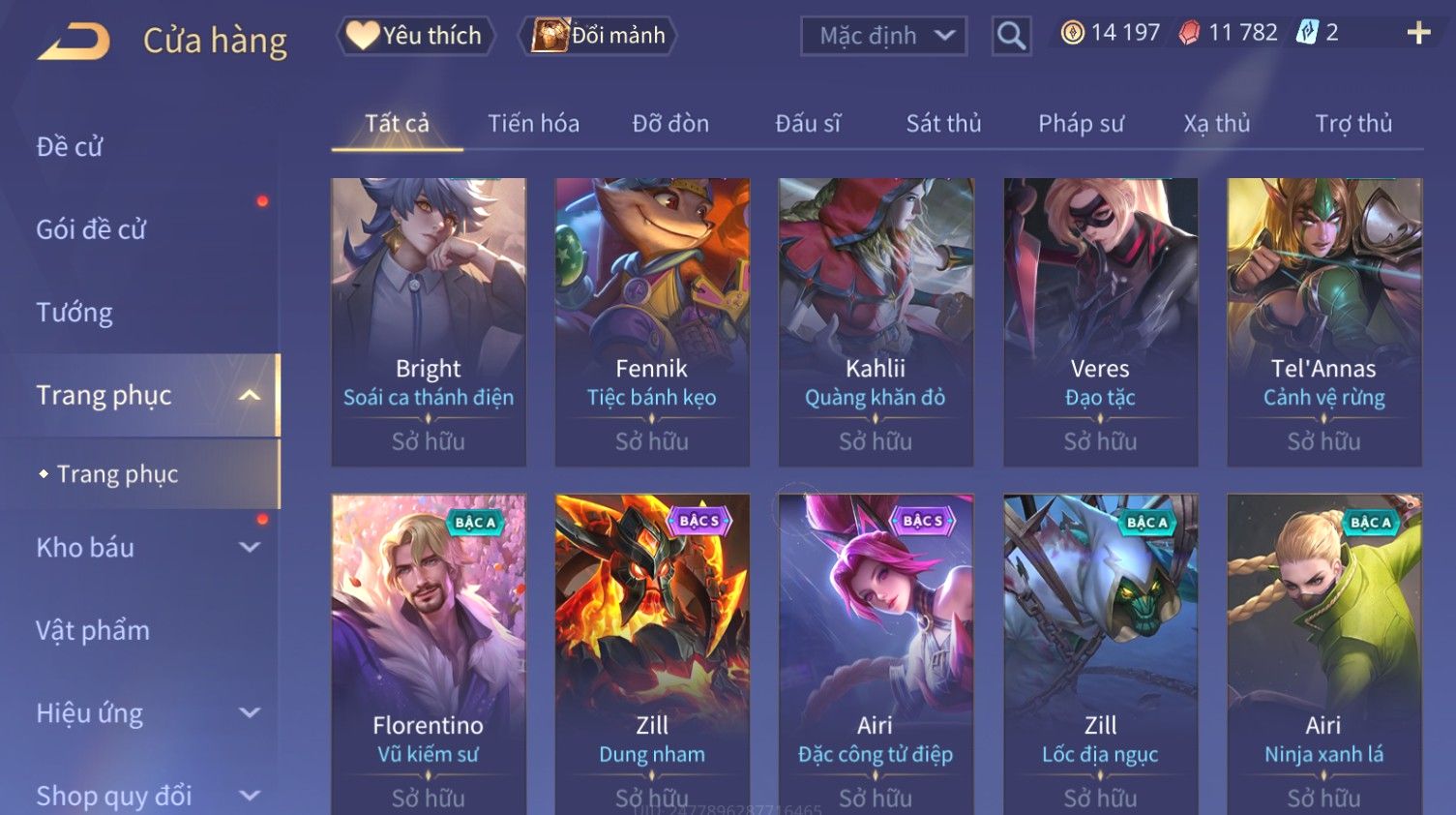Open the search magnifier icon

pyautogui.click(x=1011, y=36)
